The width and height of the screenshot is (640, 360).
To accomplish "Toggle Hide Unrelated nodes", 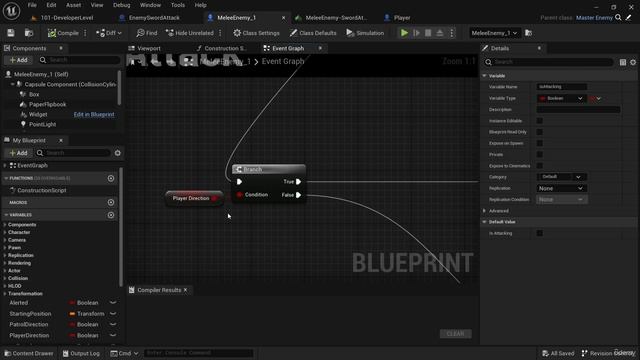I will pyautogui.click(x=190, y=33).
